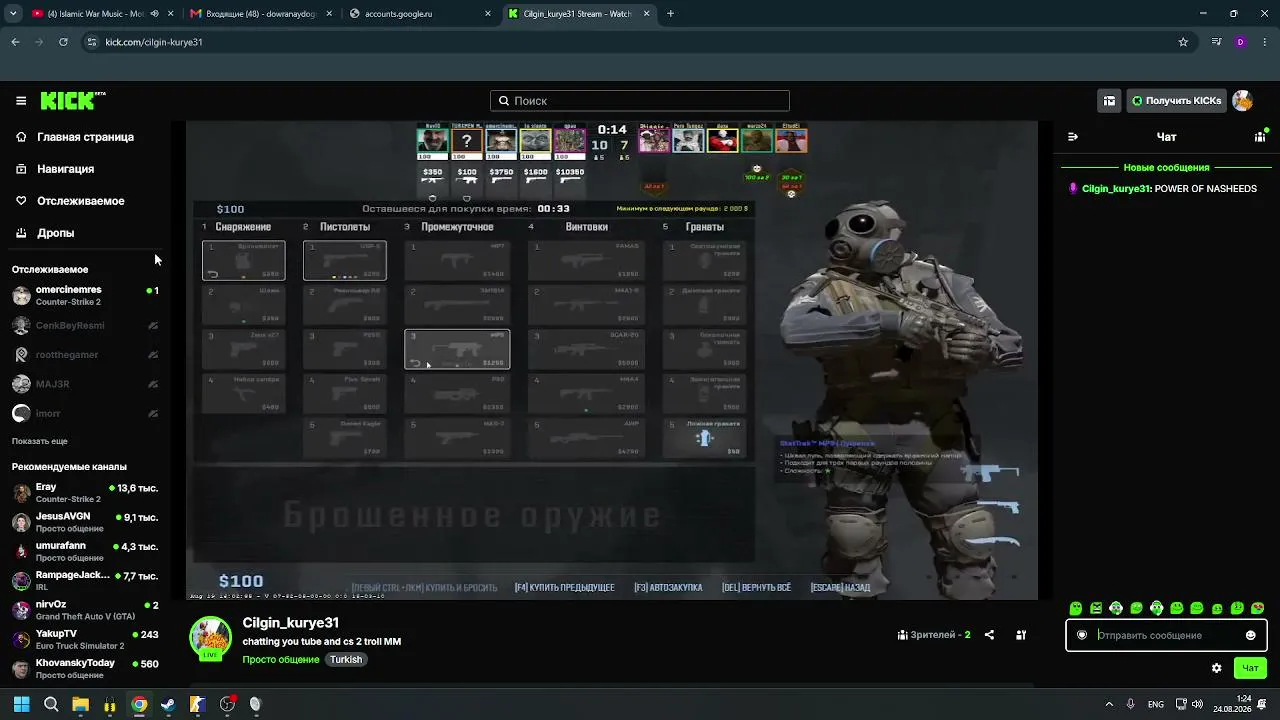Open the ENG language indicator in the tray
This screenshot has height=720, width=1280.
tap(1155, 704)
